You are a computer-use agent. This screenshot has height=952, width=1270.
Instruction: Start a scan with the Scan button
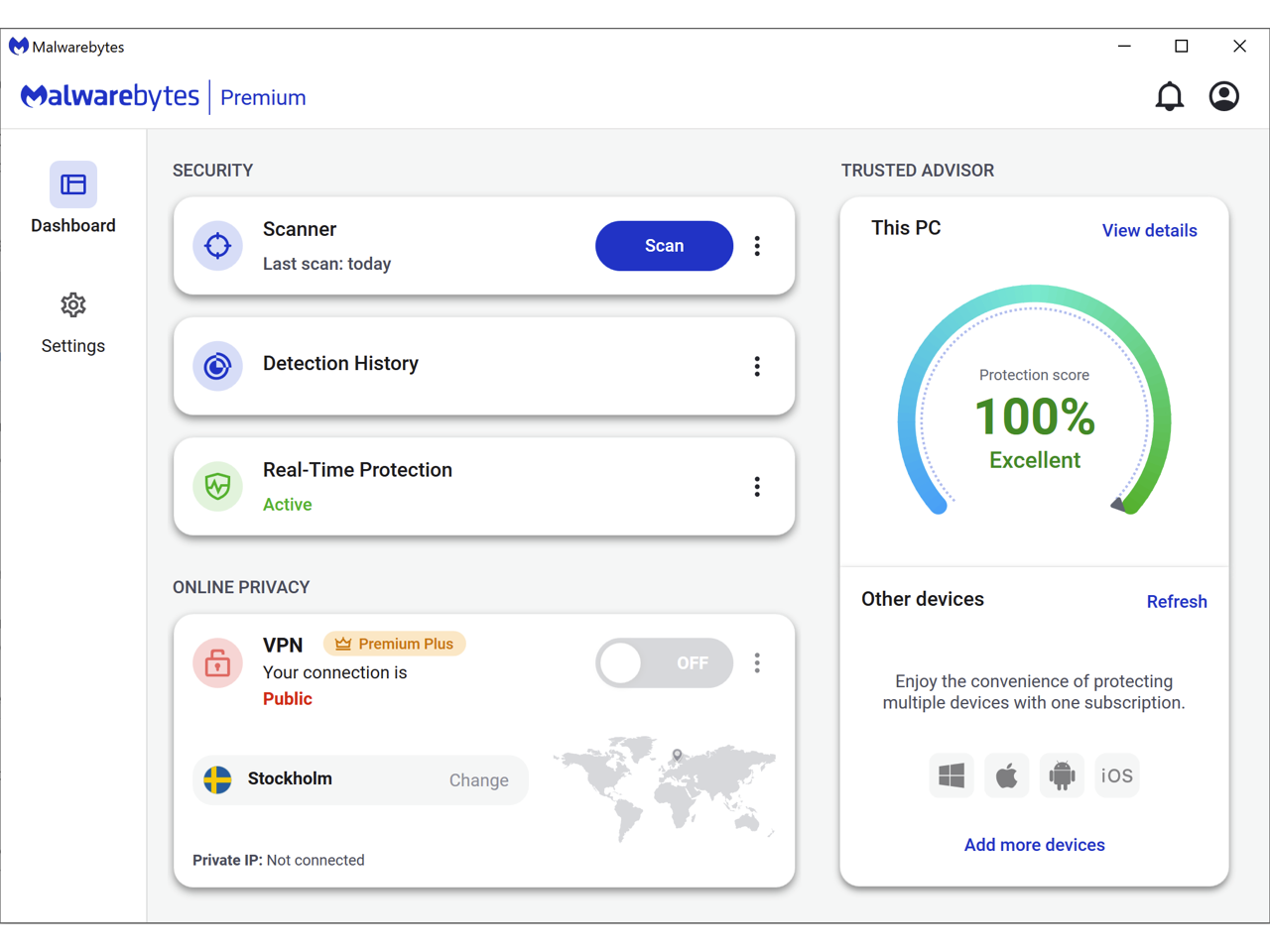(664, 246)
